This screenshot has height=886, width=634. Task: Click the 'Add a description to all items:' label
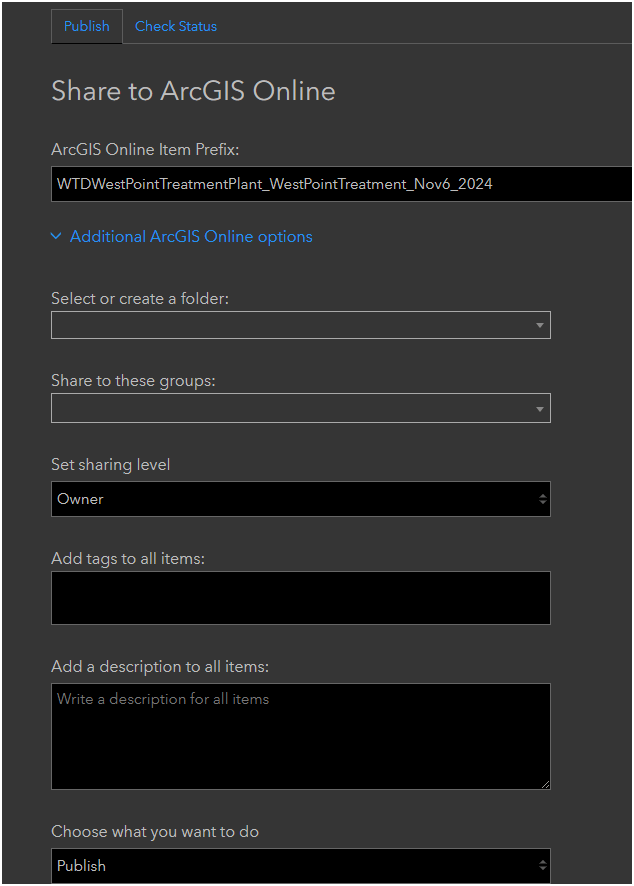point(160,667)
